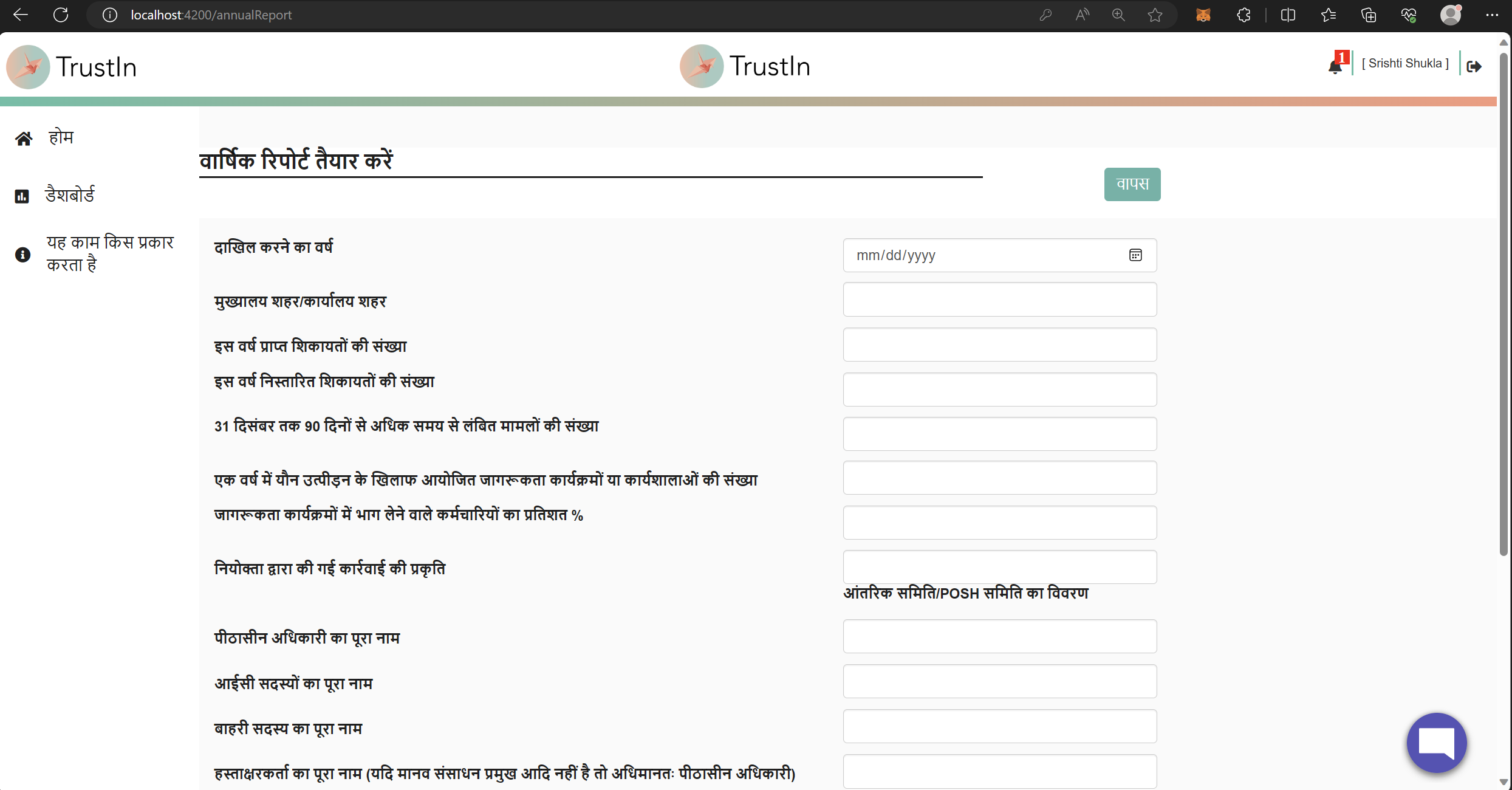The width and height of the screenshot is (1512, 790).
Task: Log out using the exit icon
Action: [1475, 66]
